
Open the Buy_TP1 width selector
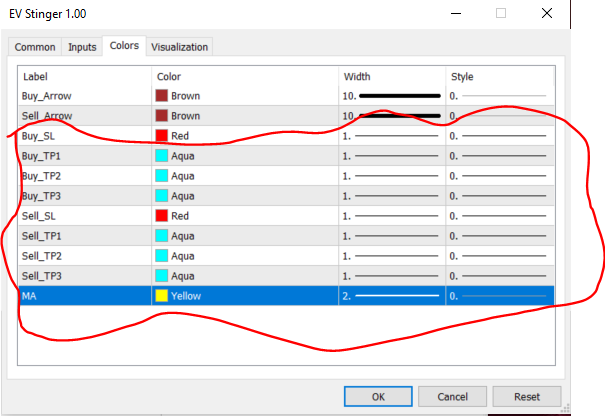392,156
